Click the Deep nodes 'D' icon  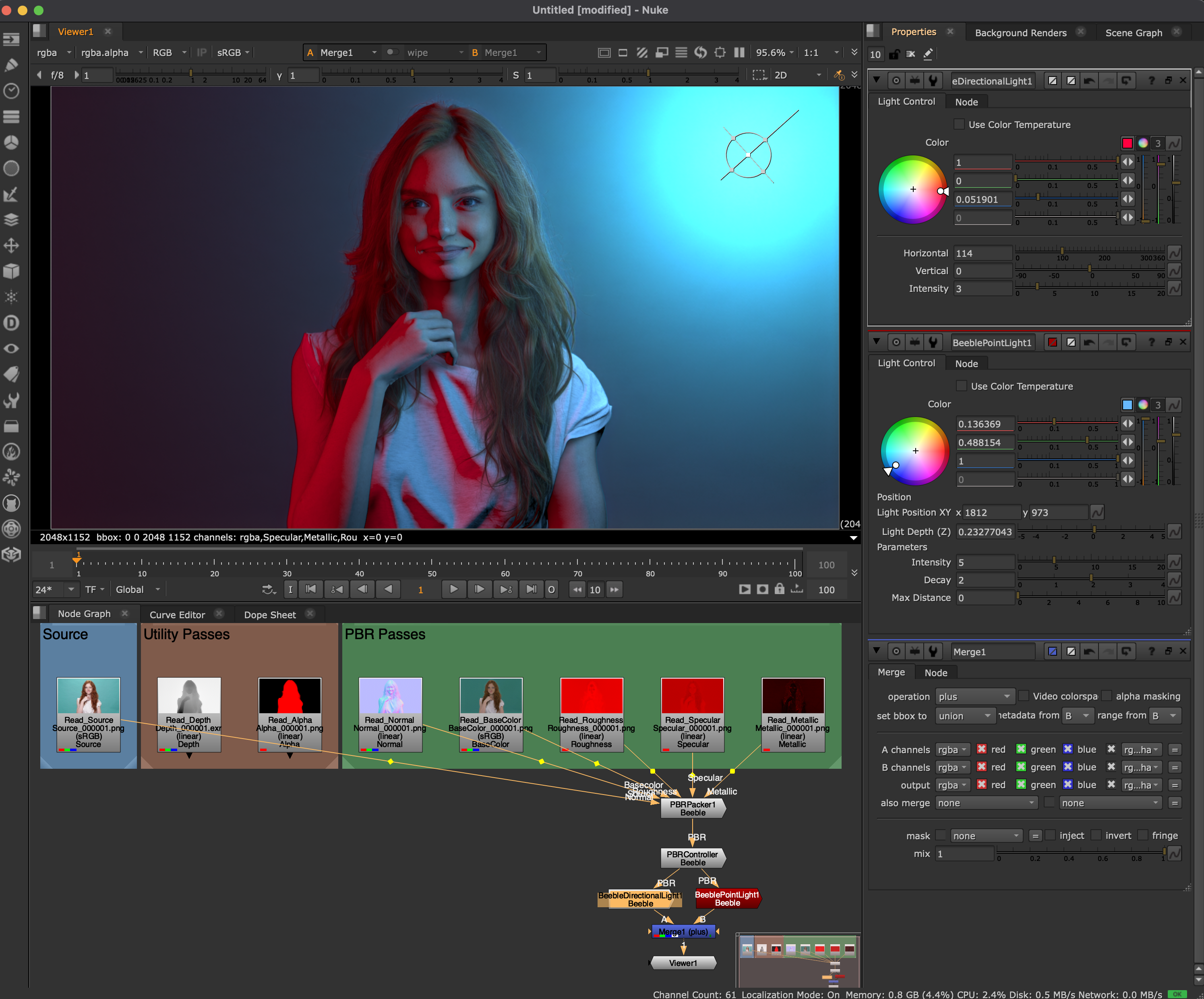click(x=11, y=323)
